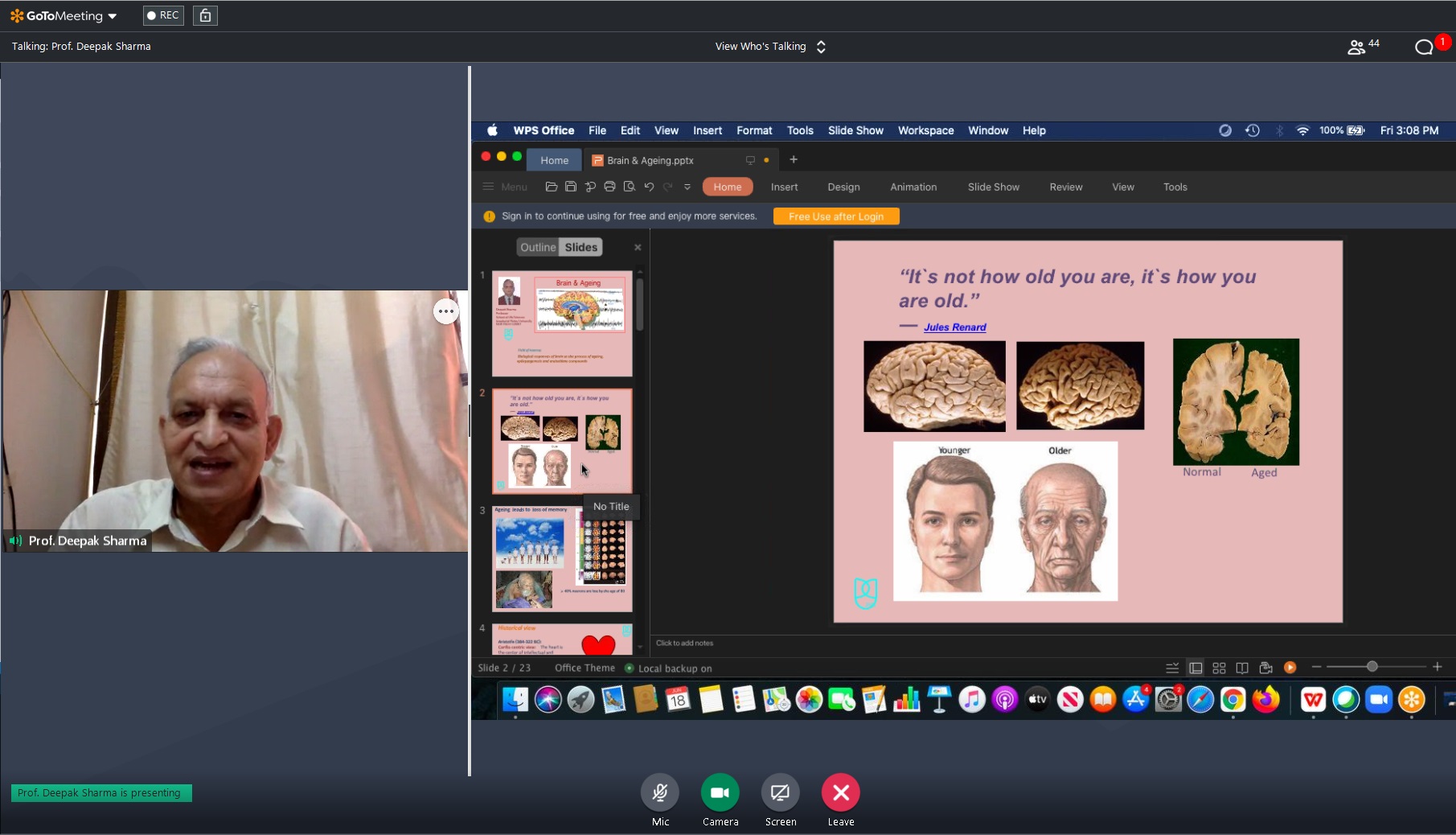The width and height of the screenshot is (1456, 835).
Task: Click the plus icon to add new tab
Action: (x=794, y=159)
